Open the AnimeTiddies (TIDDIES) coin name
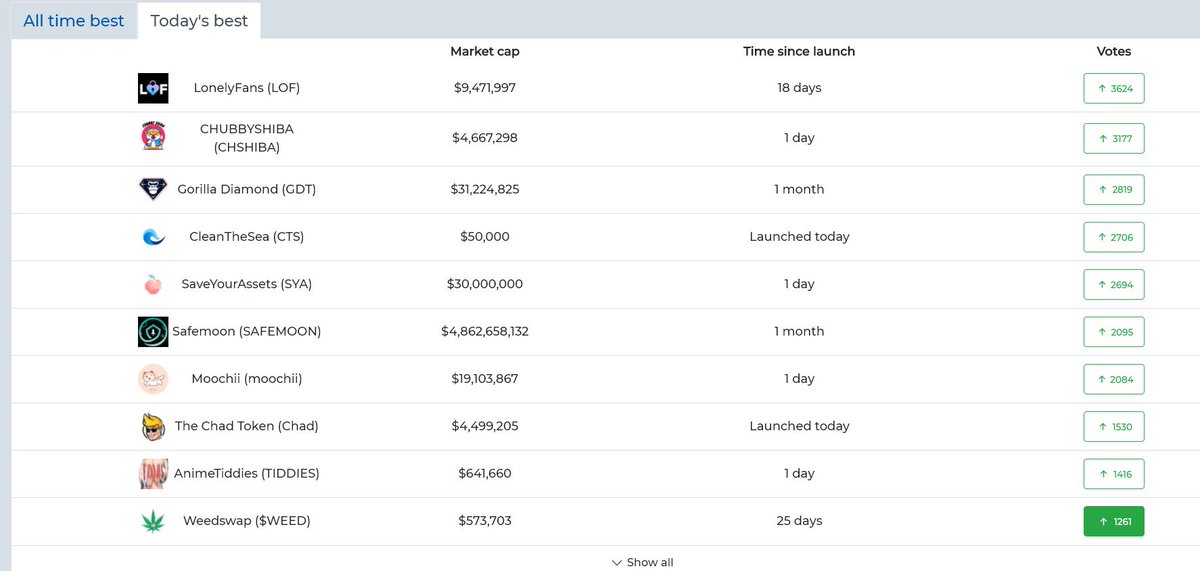1200x571 pixels. 247,473
